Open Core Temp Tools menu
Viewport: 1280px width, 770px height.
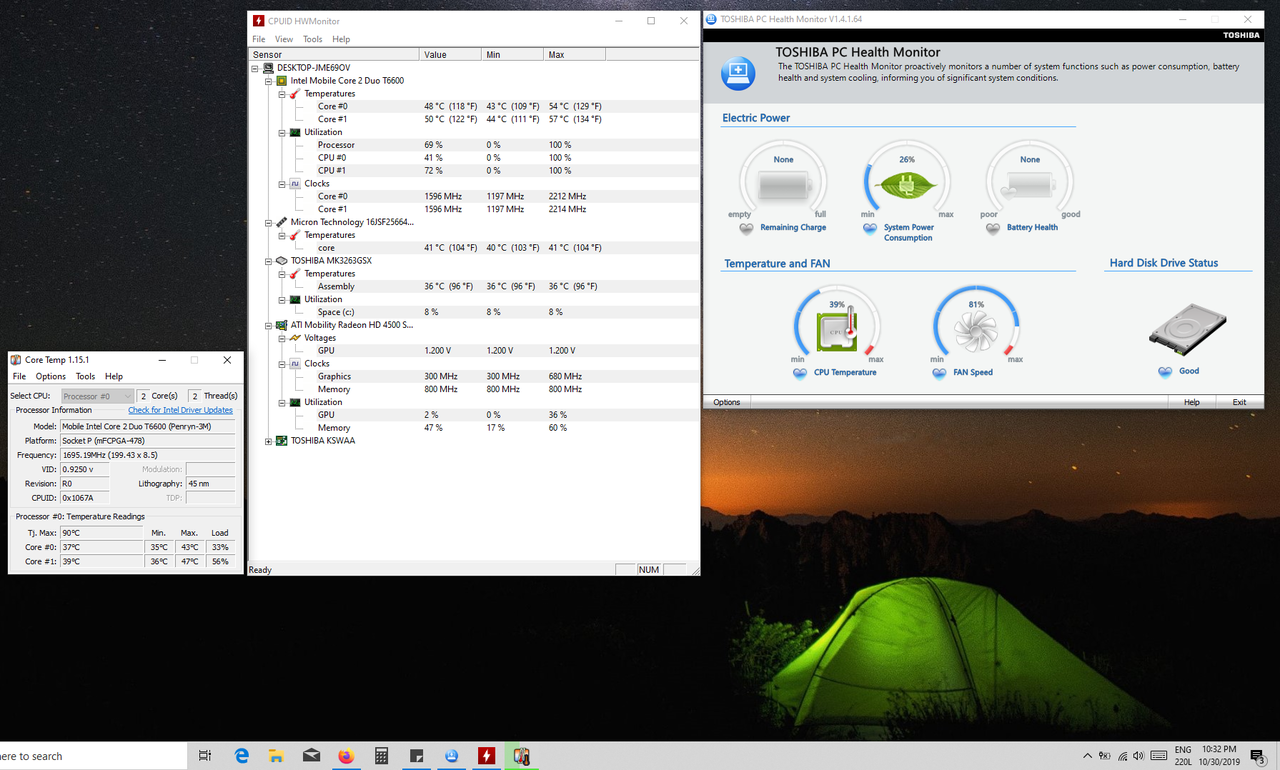[x=86, y=376]
